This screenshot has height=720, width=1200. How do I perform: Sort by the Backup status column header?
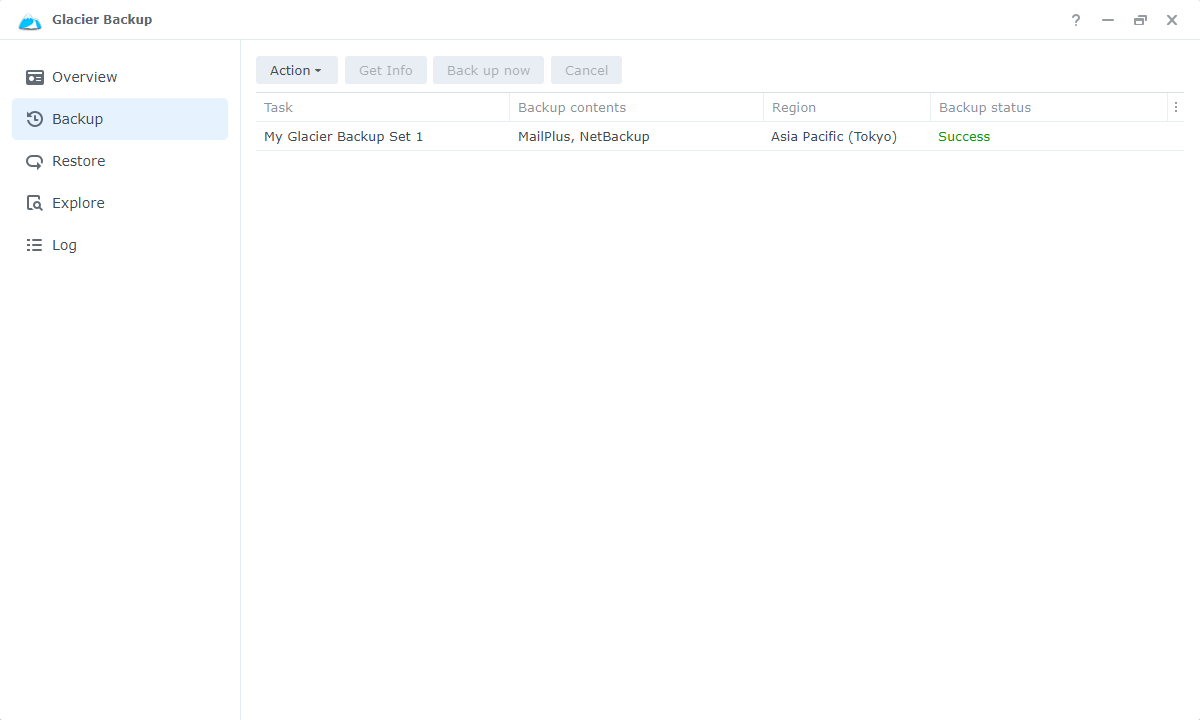pos(984,107)
